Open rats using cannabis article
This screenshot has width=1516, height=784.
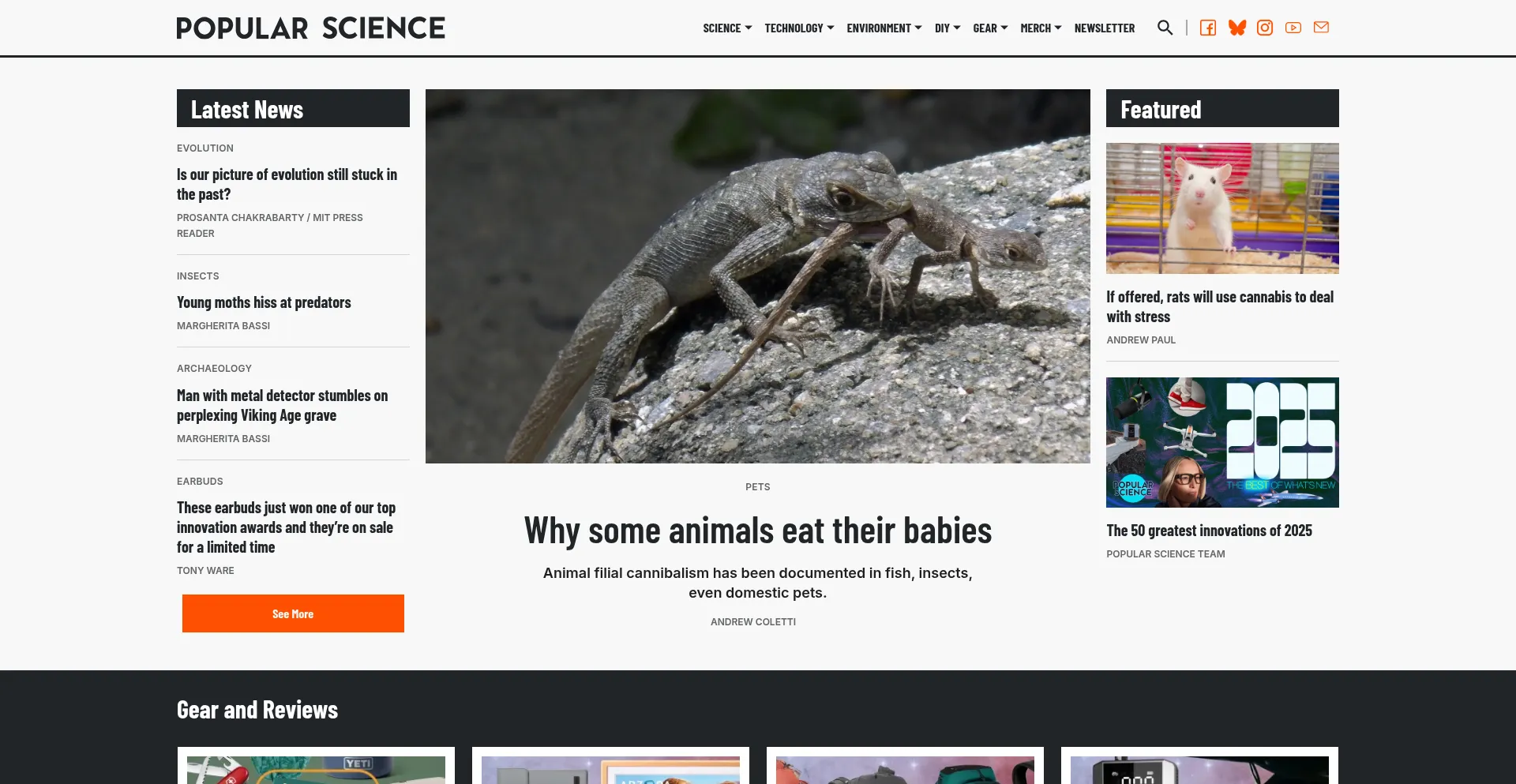[1220, 306]
